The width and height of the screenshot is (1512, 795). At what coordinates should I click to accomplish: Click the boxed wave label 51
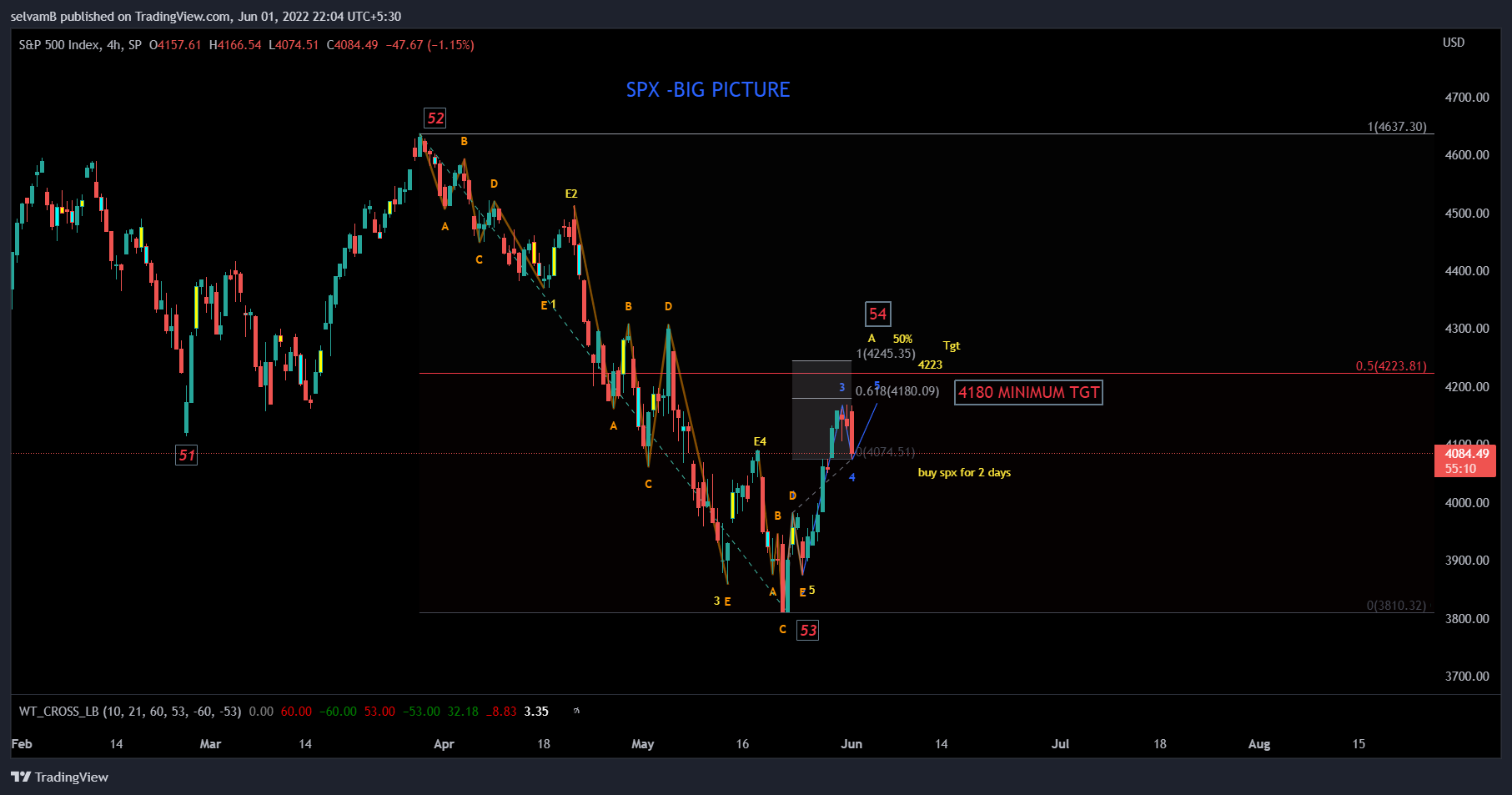click(186, 455)
